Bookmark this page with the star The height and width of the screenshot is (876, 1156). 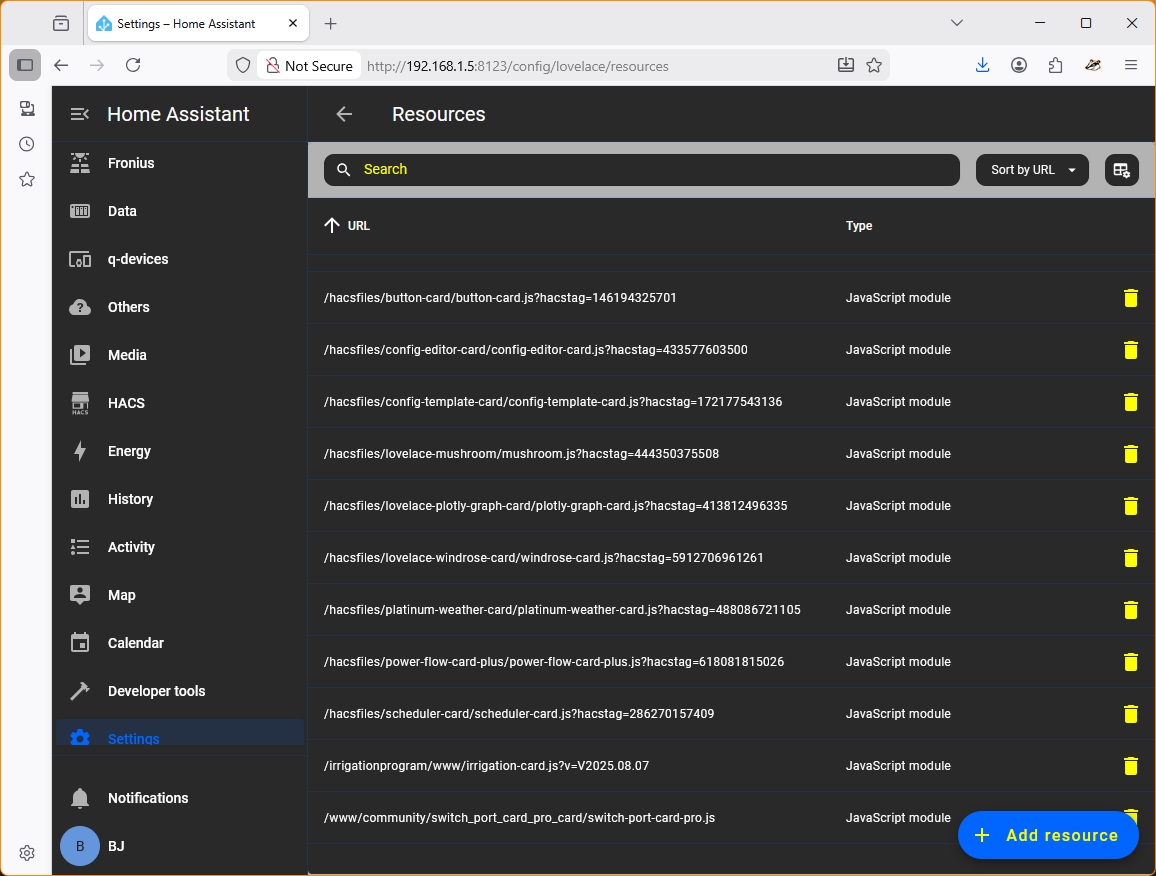pos(874,66)
